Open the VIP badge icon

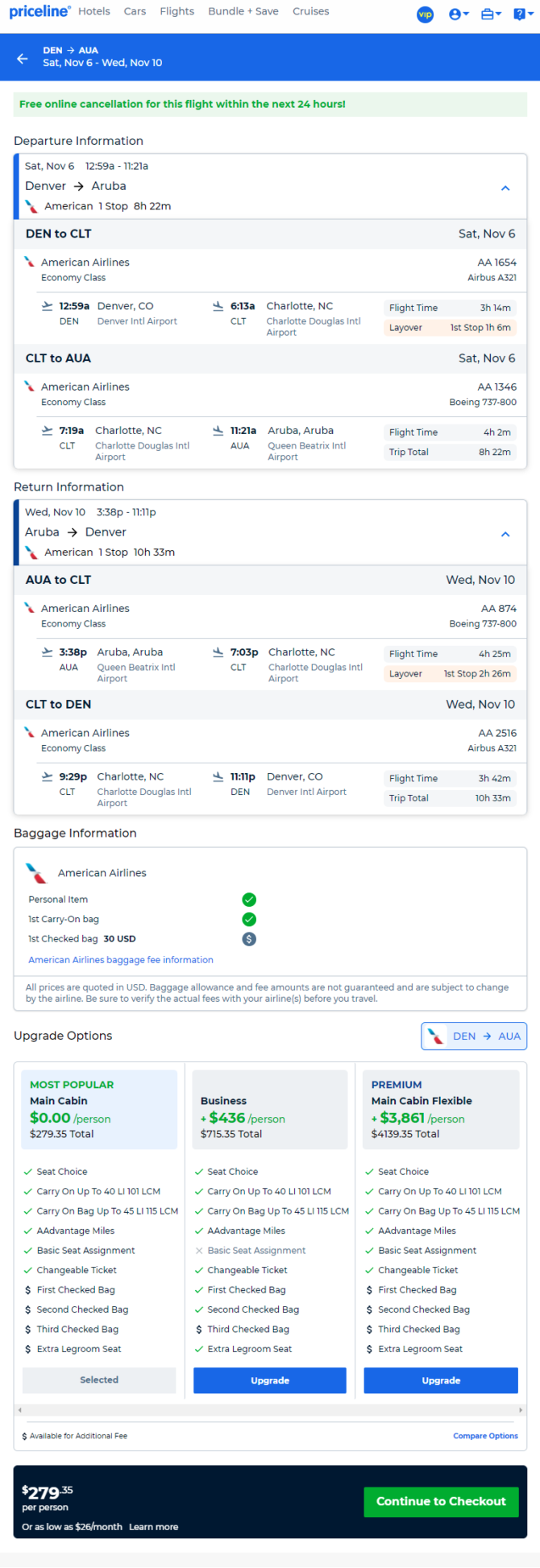[425, 14]
